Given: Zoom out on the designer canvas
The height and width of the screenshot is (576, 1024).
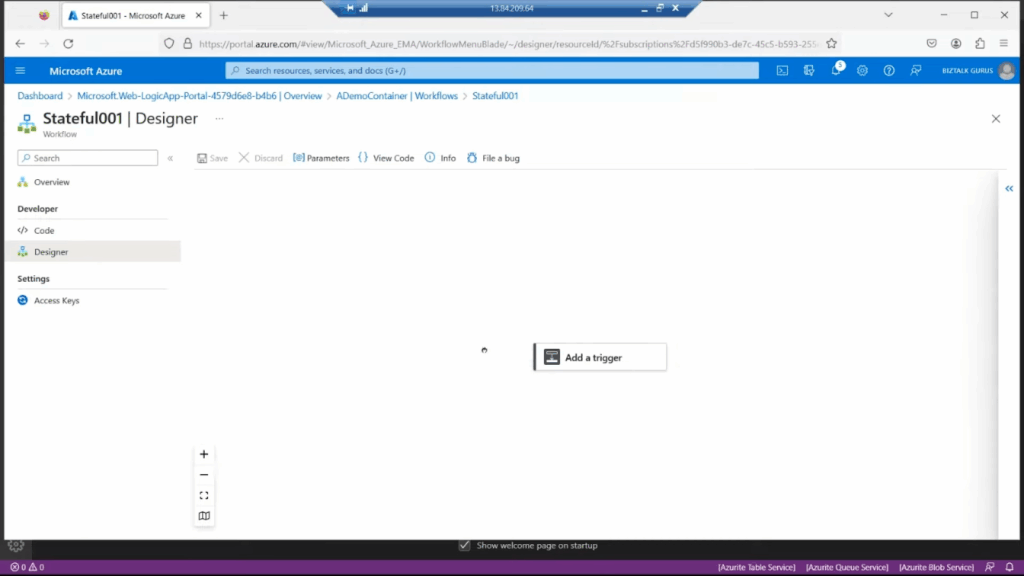Looking at the screenshot, I should click(204, 475).
